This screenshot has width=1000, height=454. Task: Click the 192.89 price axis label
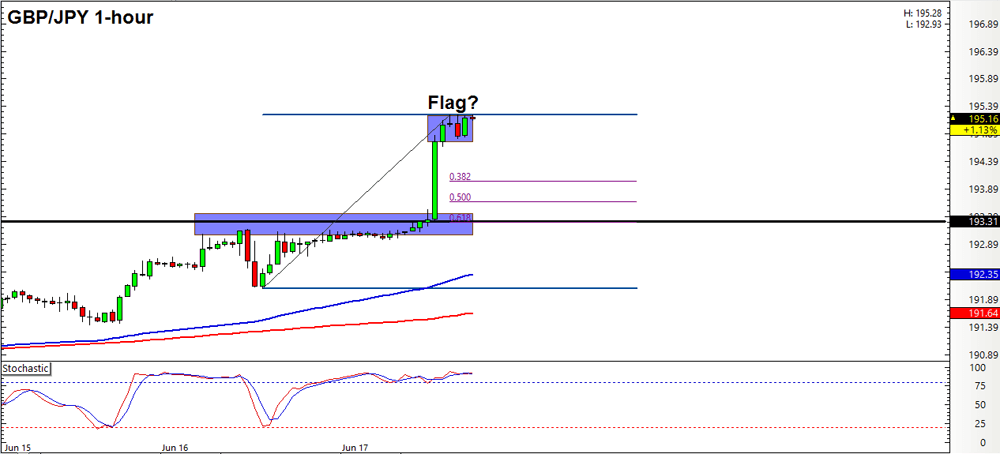click(982, 244)
